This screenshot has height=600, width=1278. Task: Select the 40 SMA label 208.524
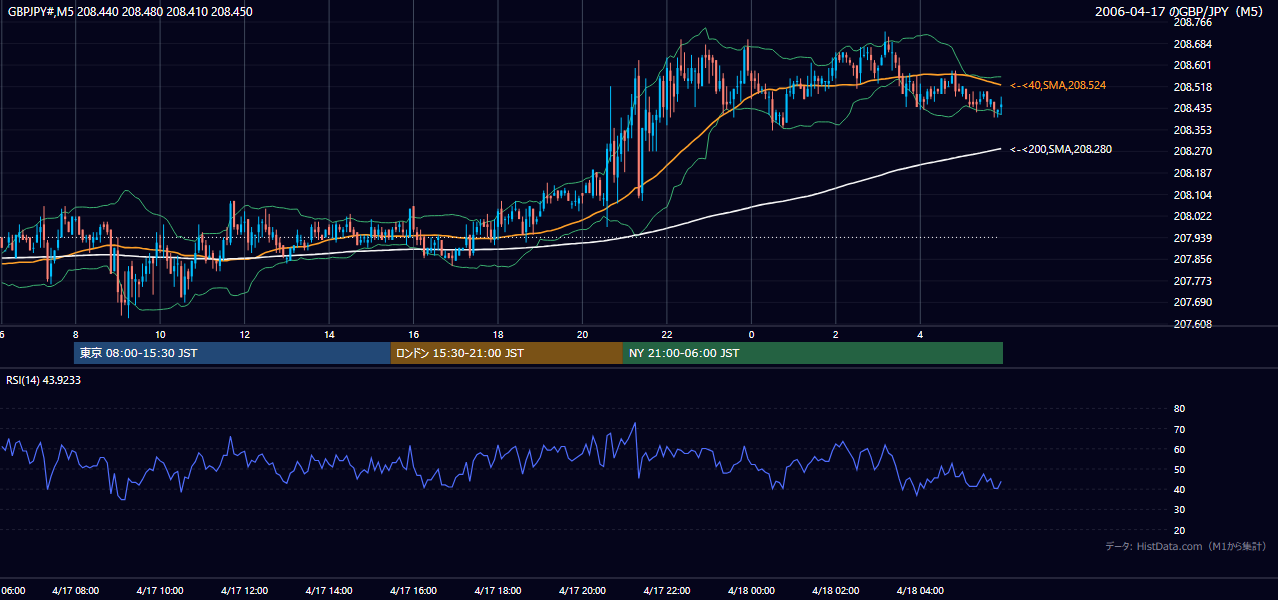(x=1058, y=86)
